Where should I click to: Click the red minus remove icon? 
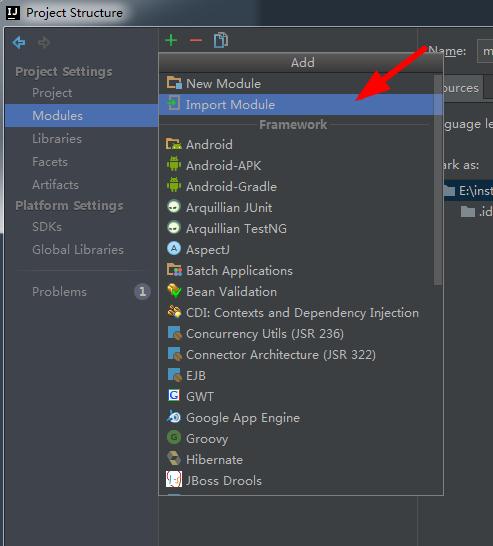point(196,40)
